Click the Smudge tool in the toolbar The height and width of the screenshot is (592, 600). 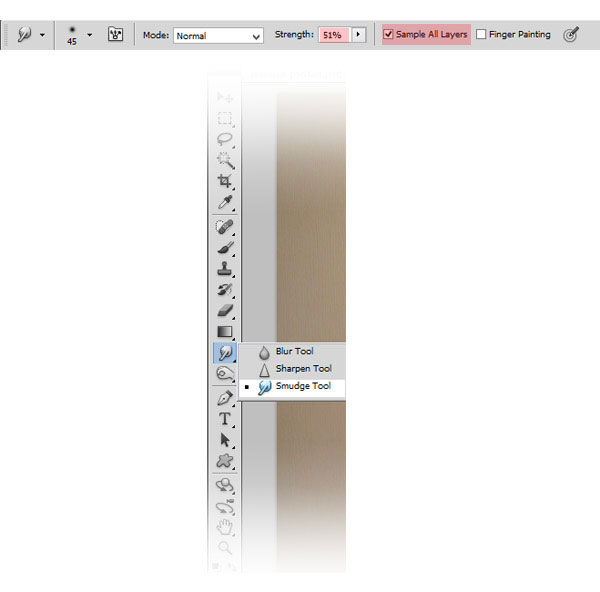(225, 353)
